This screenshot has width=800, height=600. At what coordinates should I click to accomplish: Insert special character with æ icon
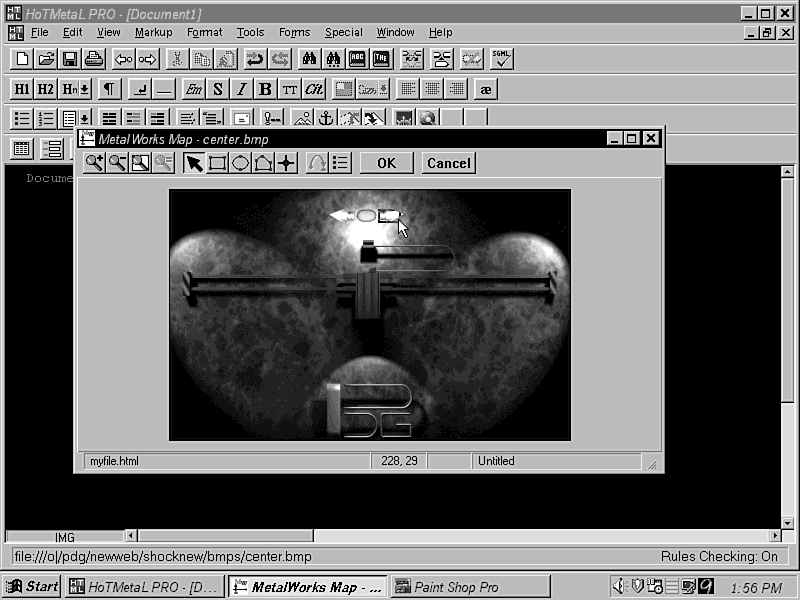click(486, 89)
